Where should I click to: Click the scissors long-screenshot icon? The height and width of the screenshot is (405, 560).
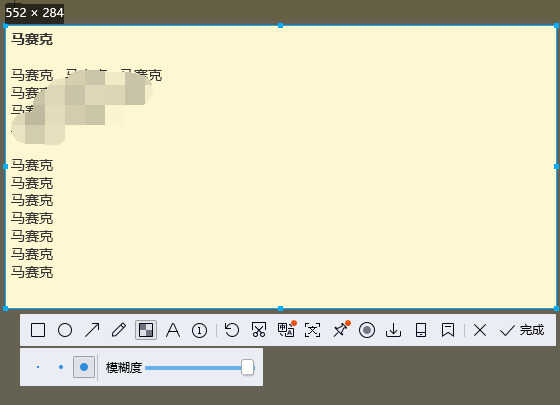tap(259, 330)
